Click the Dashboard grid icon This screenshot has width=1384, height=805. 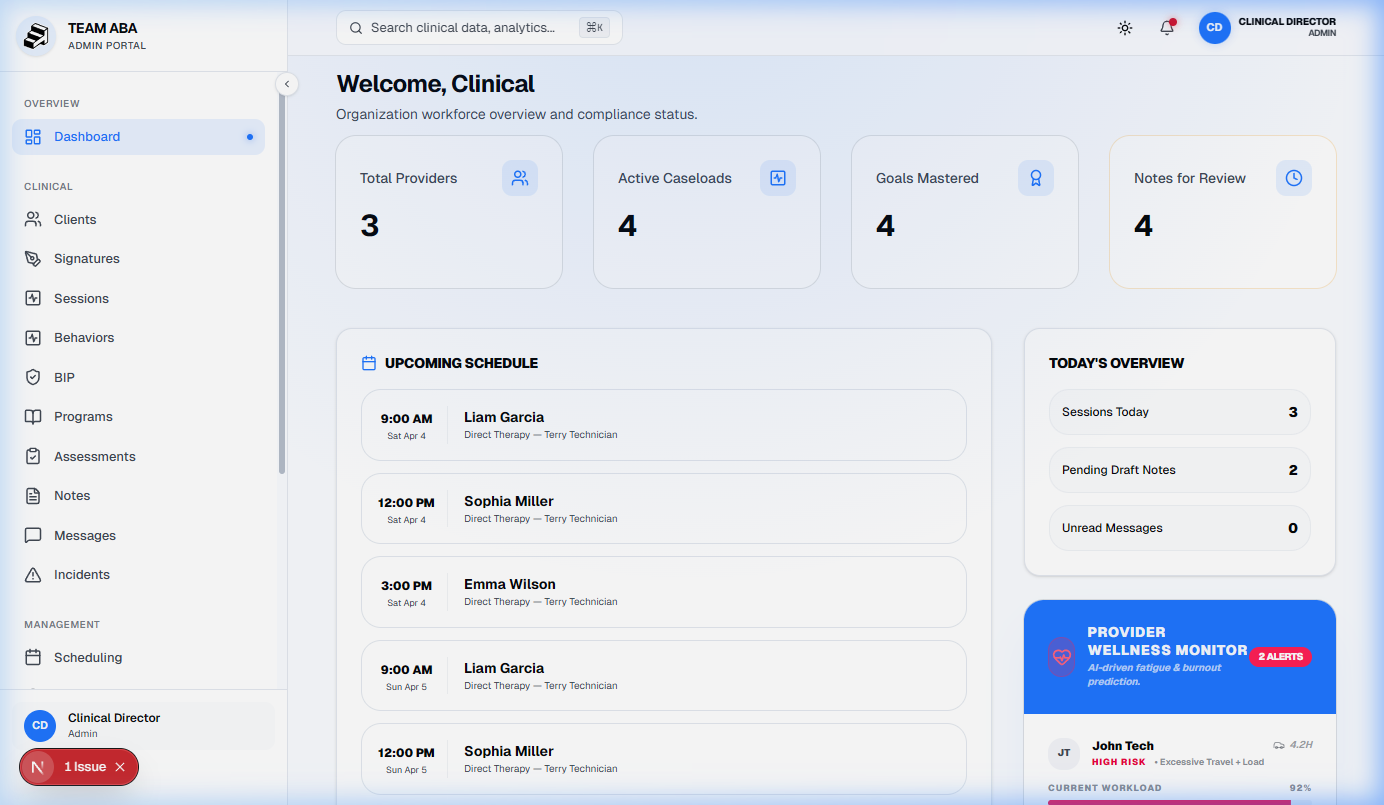point(33,136)
